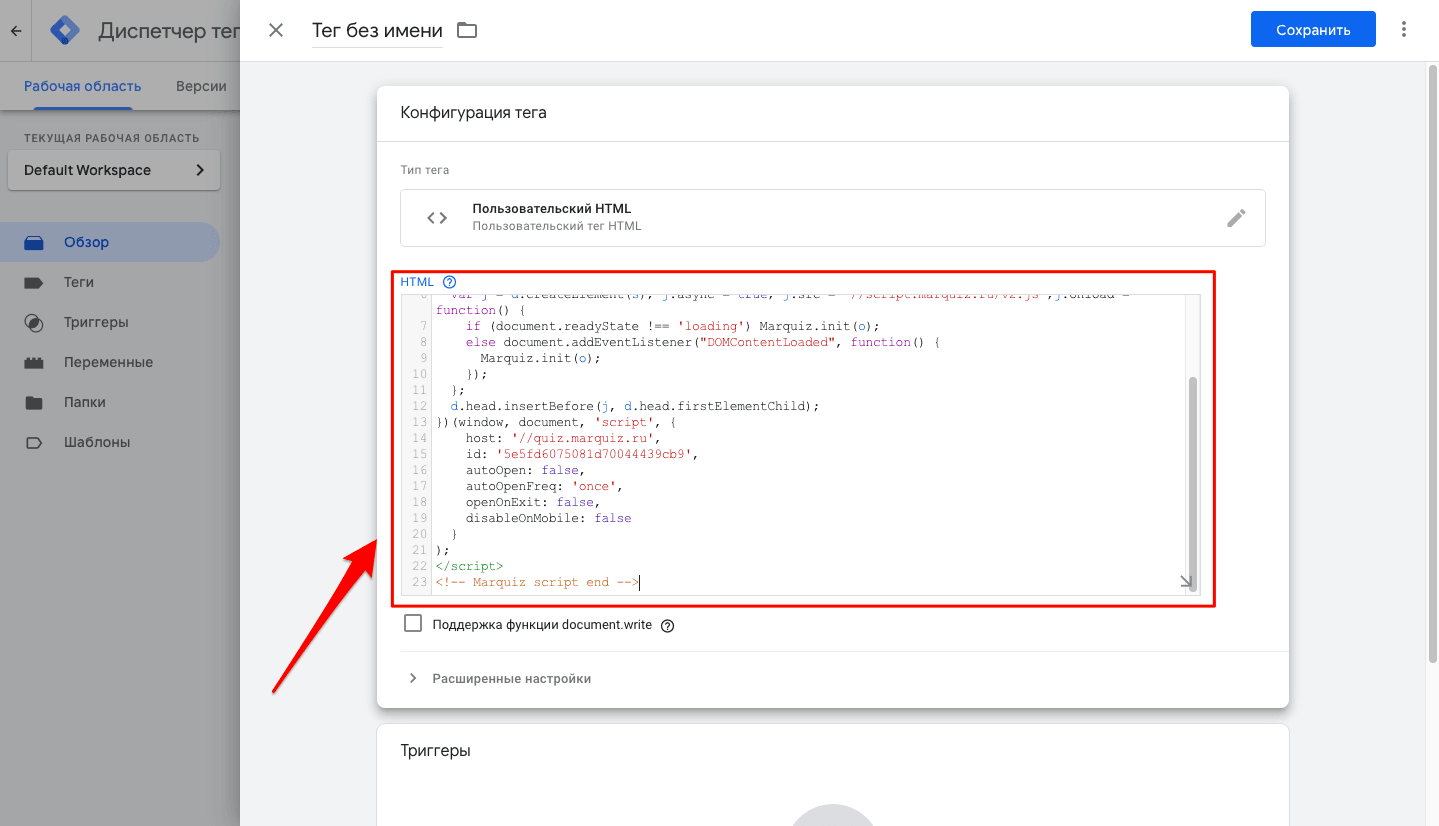The image size is (1439, 826).
Task: Enable Поддержка функции document.write checkbox
Action: point(413,624)
